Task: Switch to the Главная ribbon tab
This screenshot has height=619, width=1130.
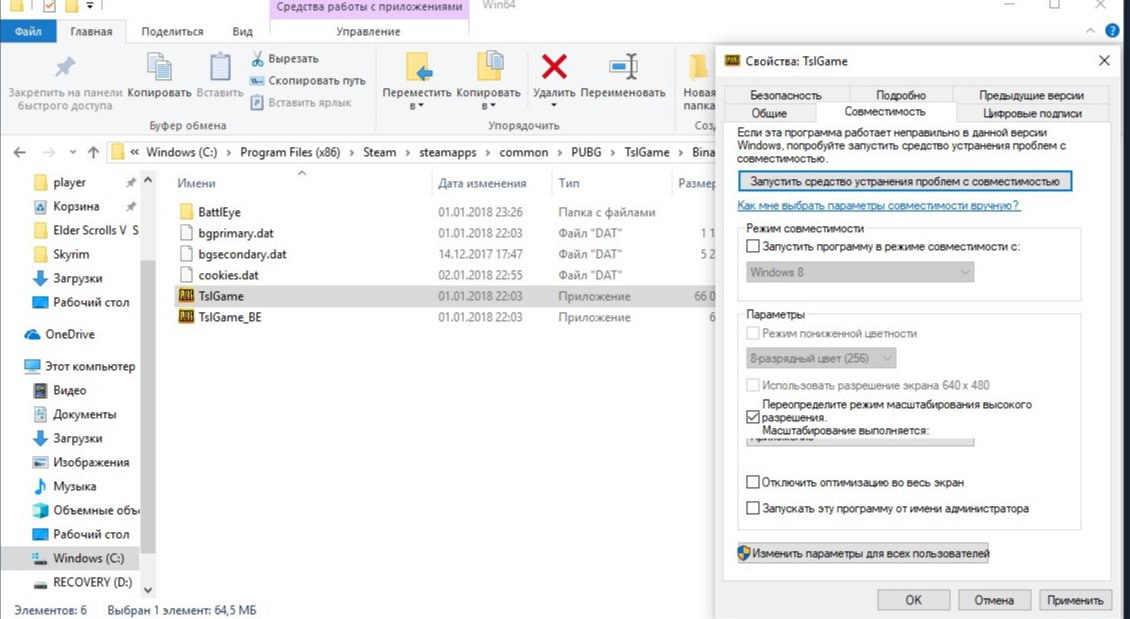Action: pyautogui.click(x=91, y=31)
